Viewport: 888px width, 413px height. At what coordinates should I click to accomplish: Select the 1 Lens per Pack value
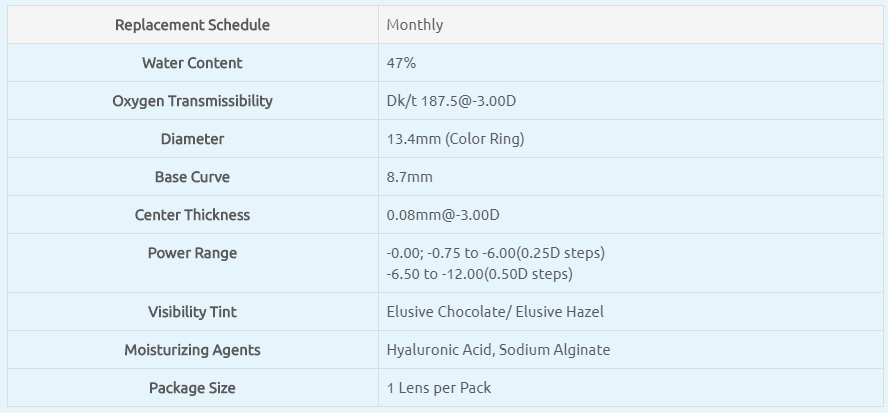tap(439, 388)
